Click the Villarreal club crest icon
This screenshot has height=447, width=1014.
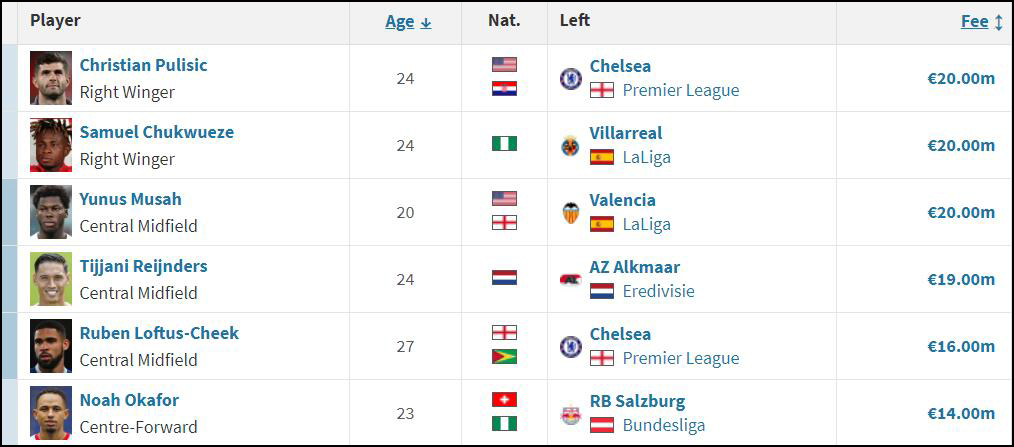(x=570, y=146)
